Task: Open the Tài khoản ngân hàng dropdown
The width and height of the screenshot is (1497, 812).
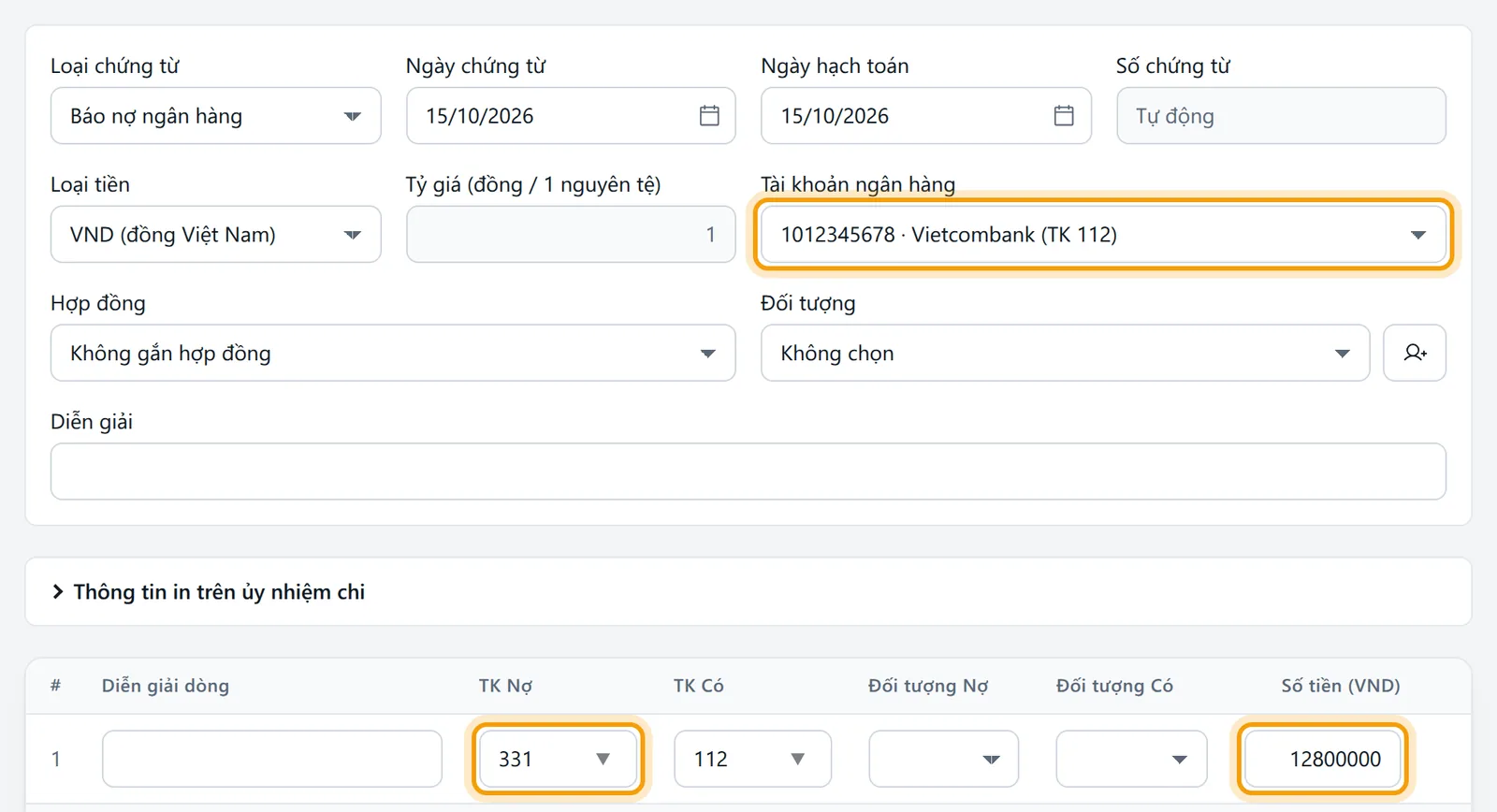Action: (1103, 235)
